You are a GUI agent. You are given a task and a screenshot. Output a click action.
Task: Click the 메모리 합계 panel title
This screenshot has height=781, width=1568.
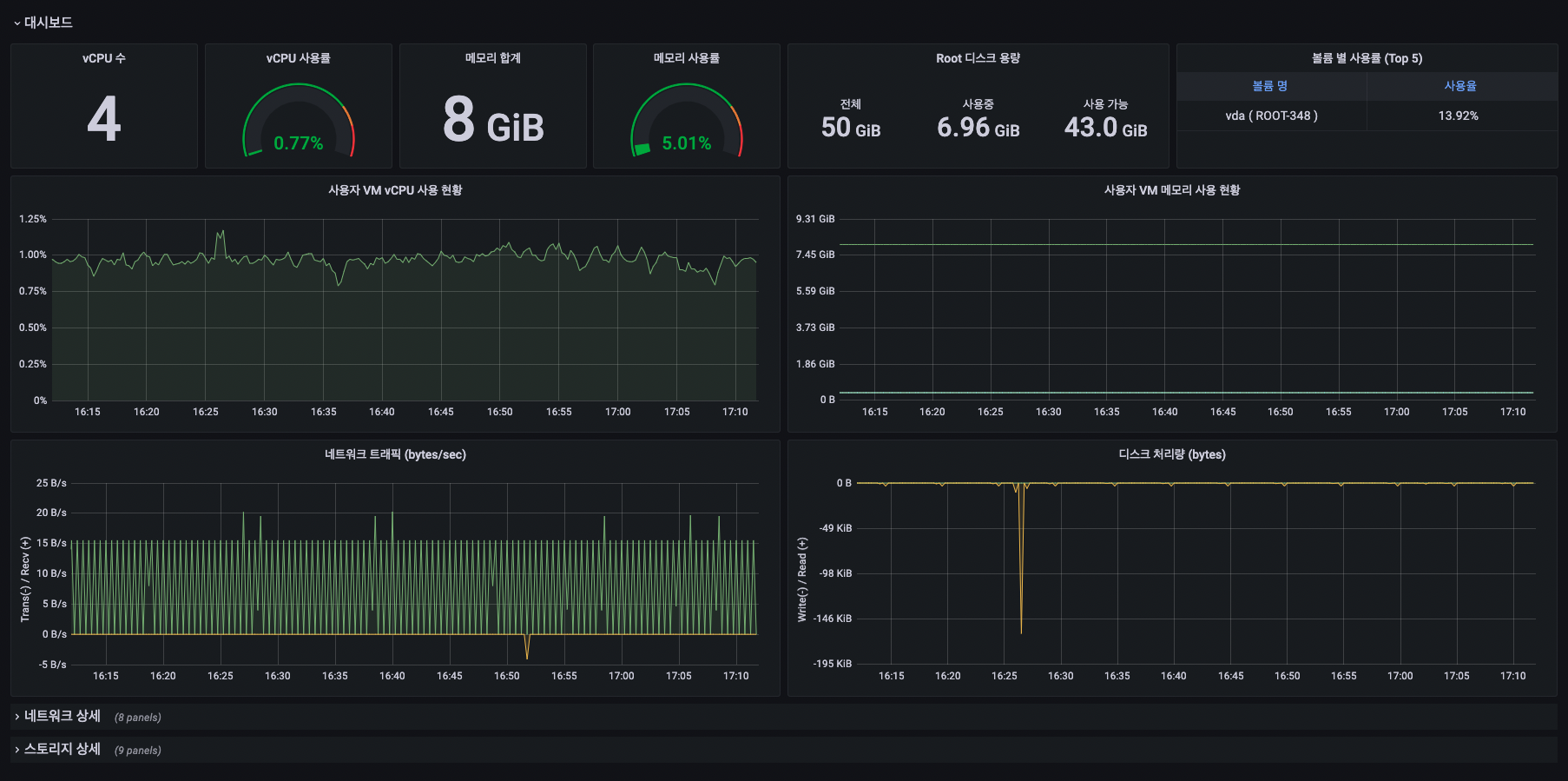tap(492, 58)
